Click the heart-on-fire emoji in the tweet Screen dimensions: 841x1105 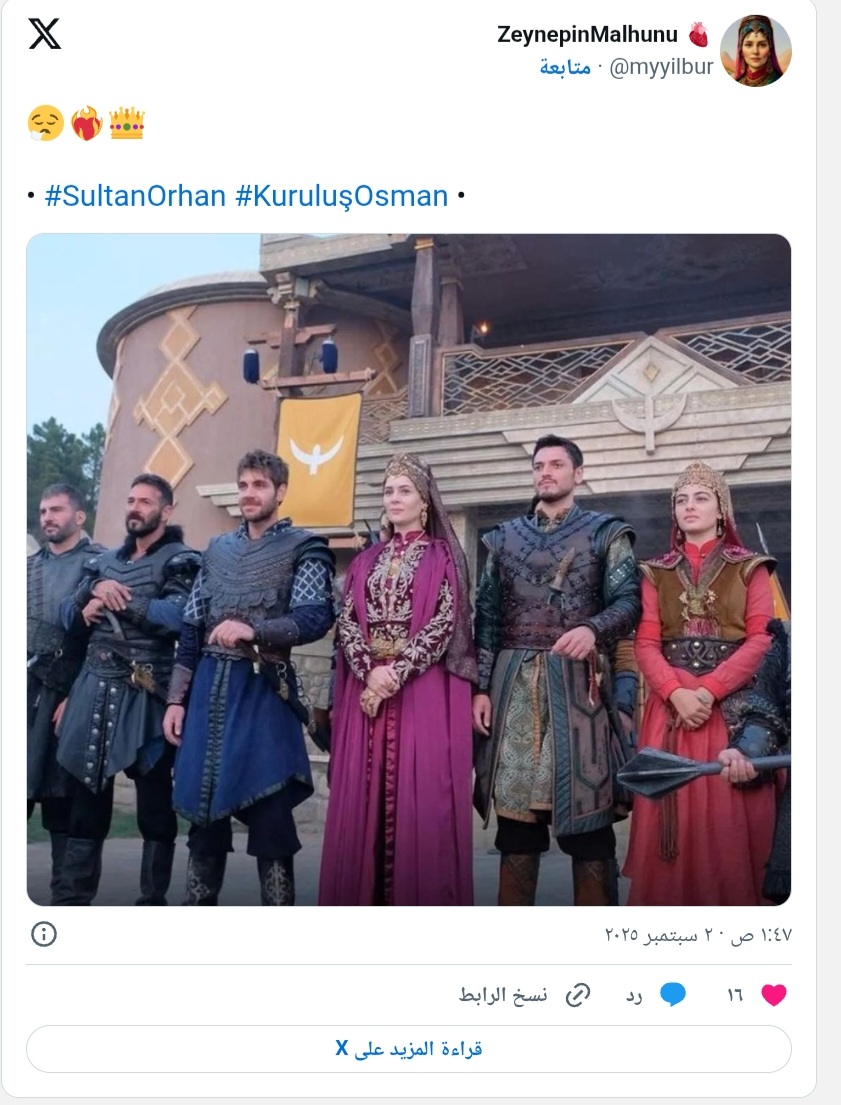pos(86,123)
